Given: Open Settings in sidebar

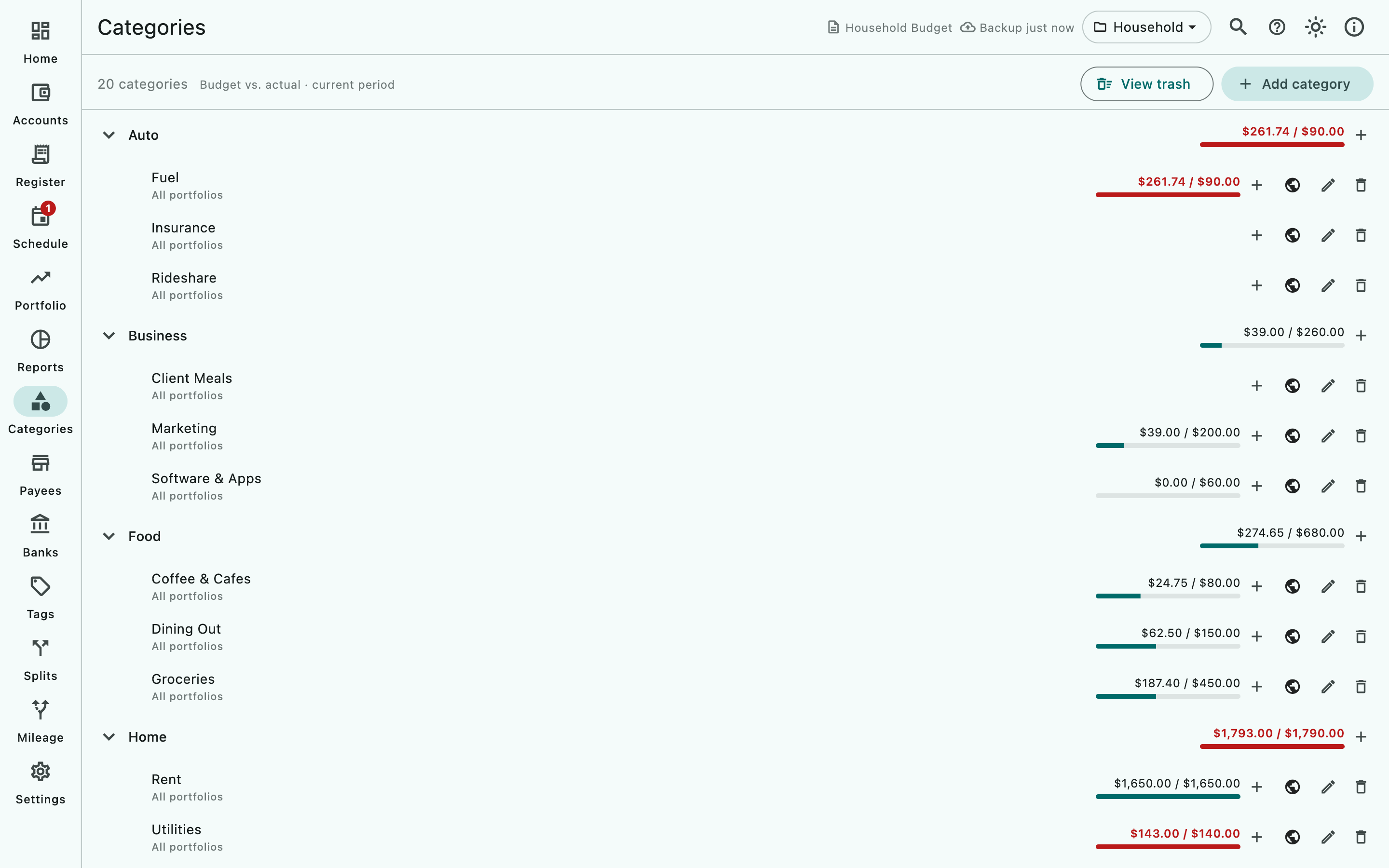Looking at the screenshot, I should (x=40, y=783).
